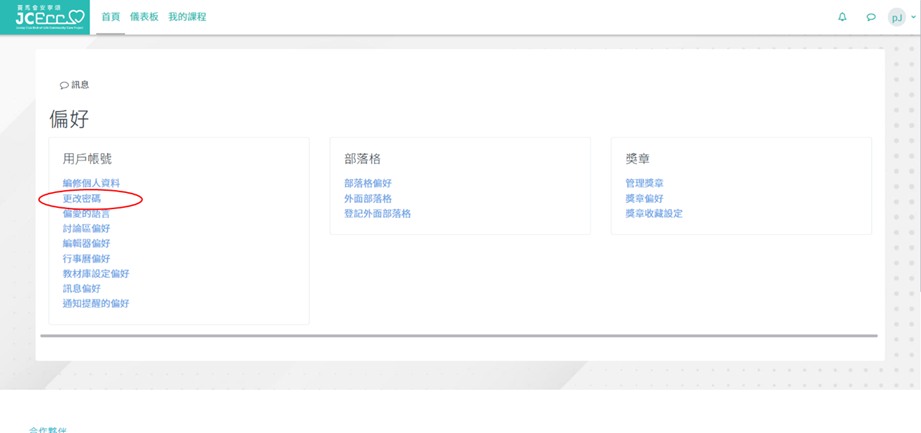Click the JCECC logo
This screenshot has height=433, width=921.
coord(44,17)
